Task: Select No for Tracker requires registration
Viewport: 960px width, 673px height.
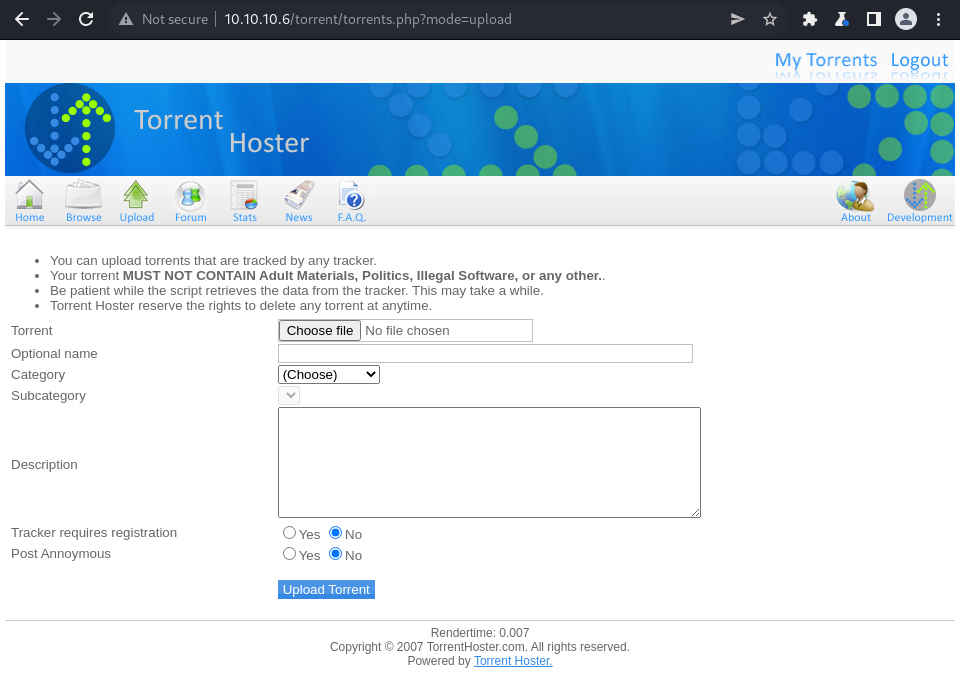Action: pyautogui.click(x=335, y=533)
